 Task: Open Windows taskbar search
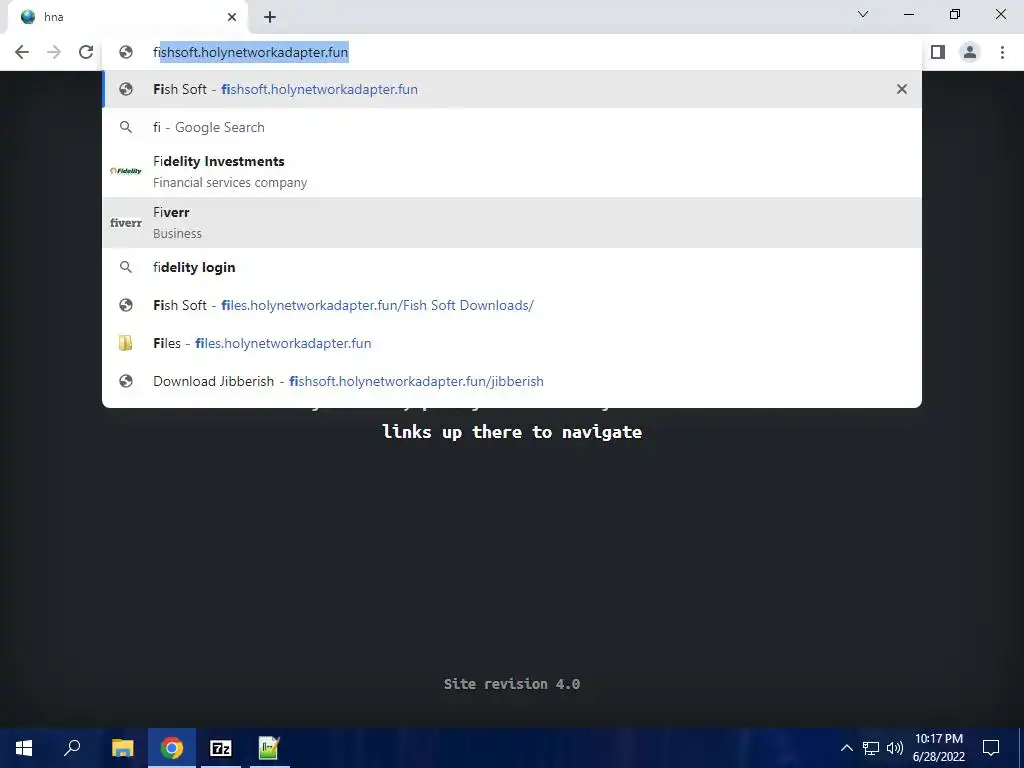(72, 748)
